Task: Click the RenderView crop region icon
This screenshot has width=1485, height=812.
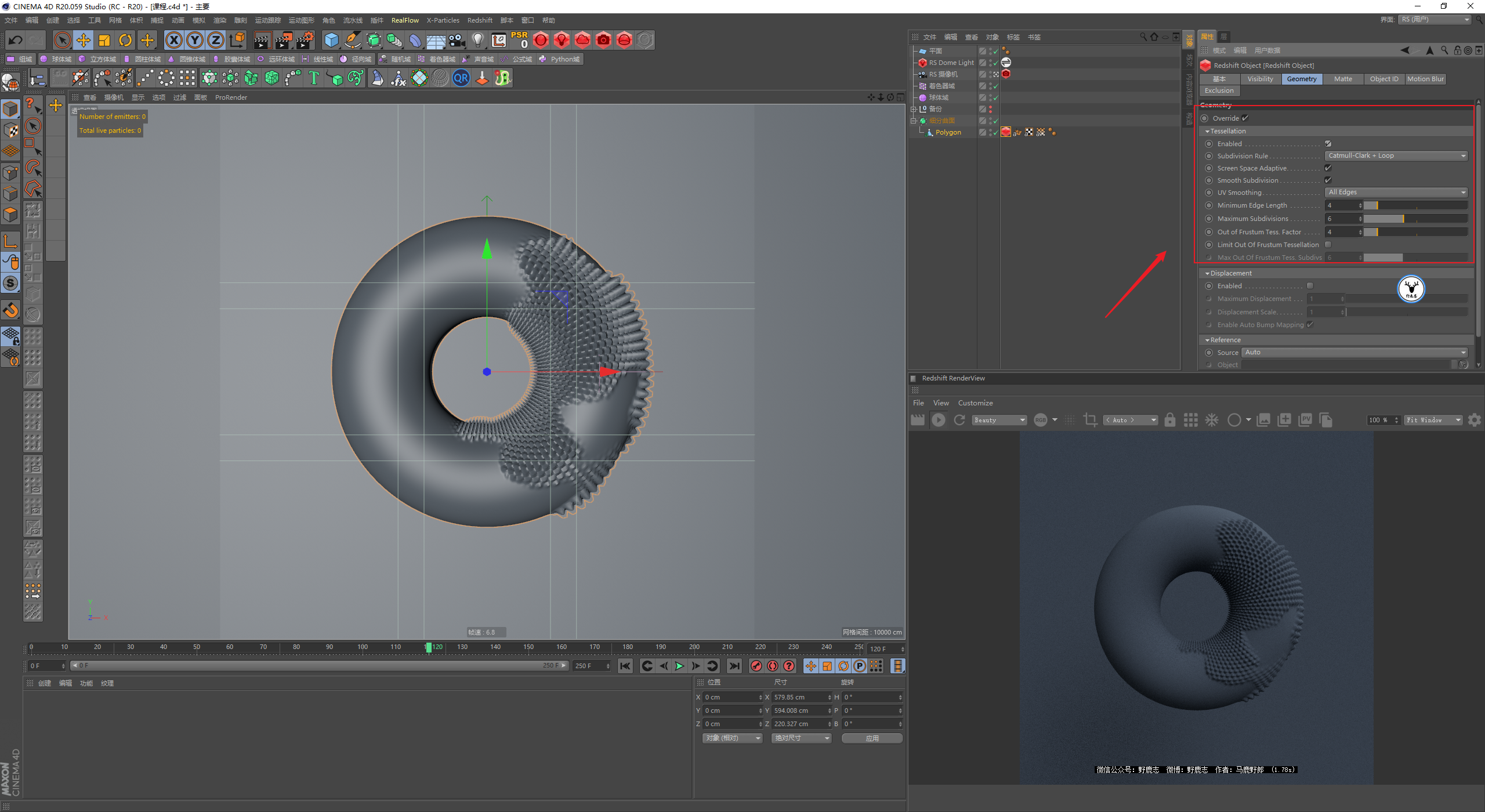Action: click(x=1090, y=420)
